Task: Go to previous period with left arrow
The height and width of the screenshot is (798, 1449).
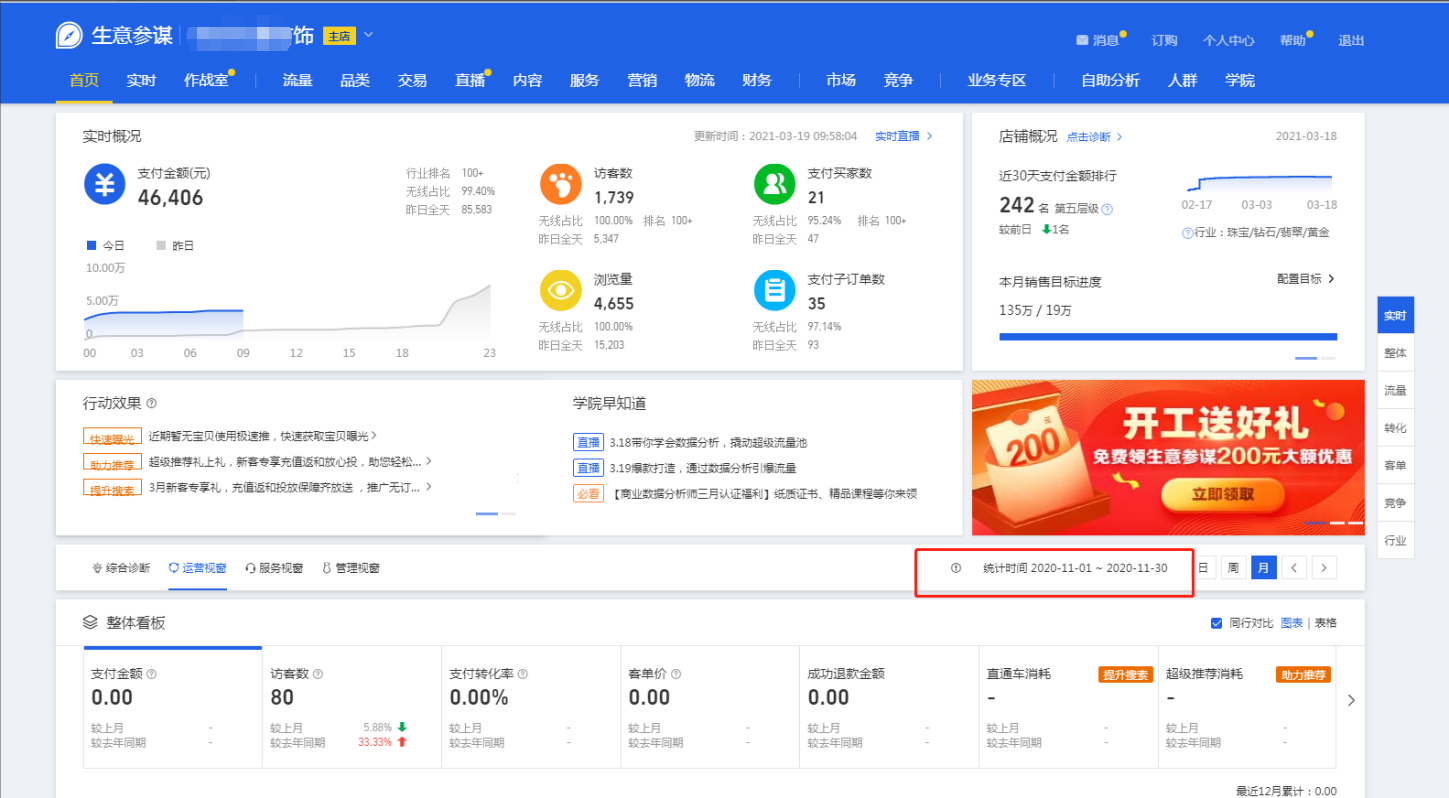Action: pyautogui.click(x=1294, y=568)
